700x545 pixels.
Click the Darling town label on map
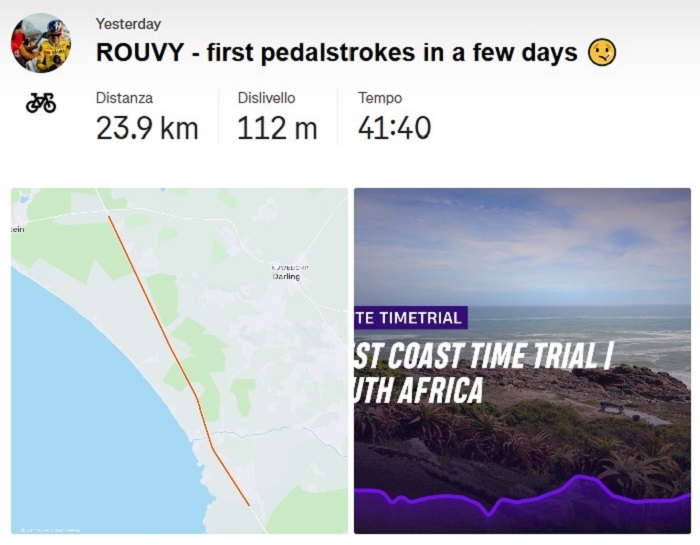click(x=289, y=276)
